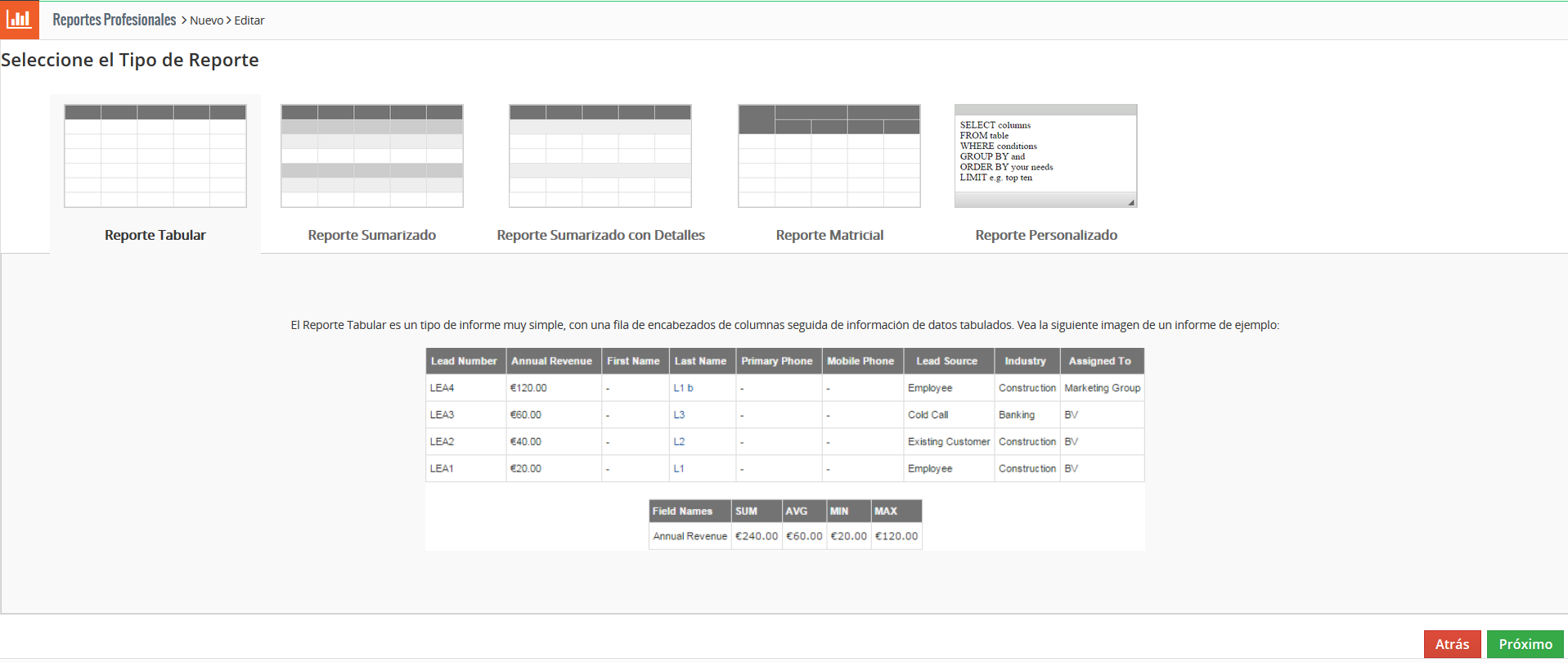Click the L1 b last name link
The height and width of the screenshot is (663, 1568).
click(x=683, y=388)
